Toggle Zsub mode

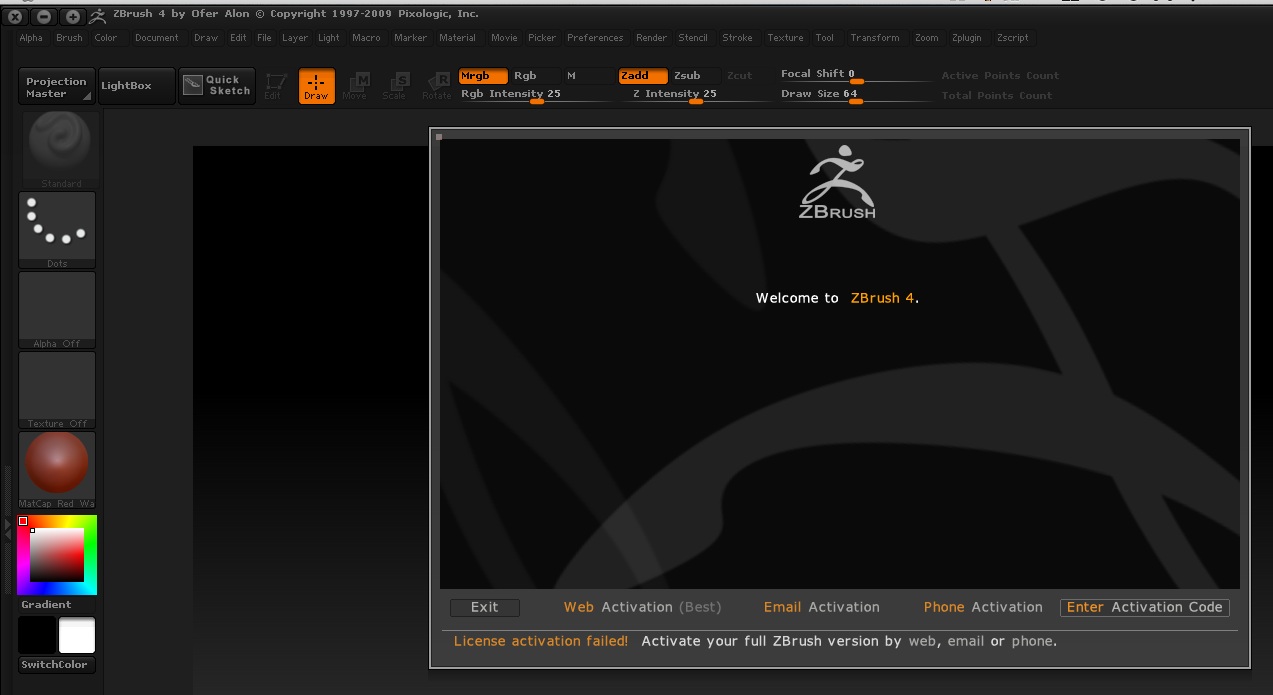point(696,76)
